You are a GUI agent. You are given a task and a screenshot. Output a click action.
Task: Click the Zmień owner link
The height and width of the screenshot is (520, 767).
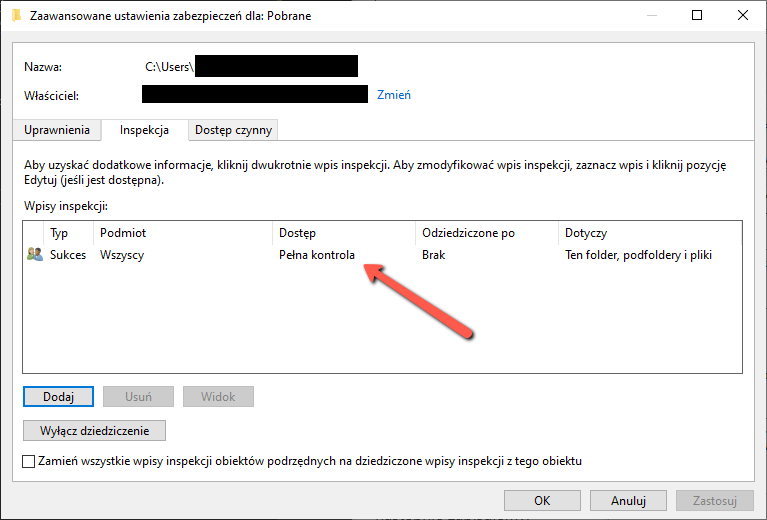click(x=394, y=95)
